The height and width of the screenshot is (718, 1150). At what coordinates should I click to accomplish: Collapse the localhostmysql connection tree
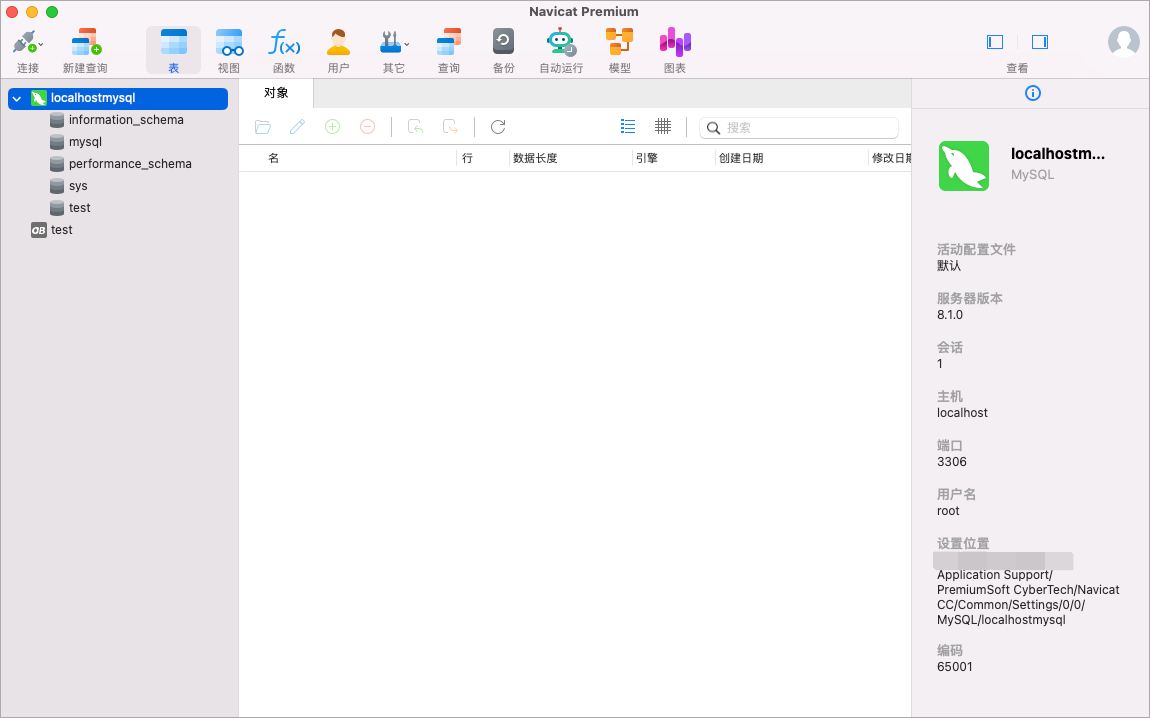[17, 98]
